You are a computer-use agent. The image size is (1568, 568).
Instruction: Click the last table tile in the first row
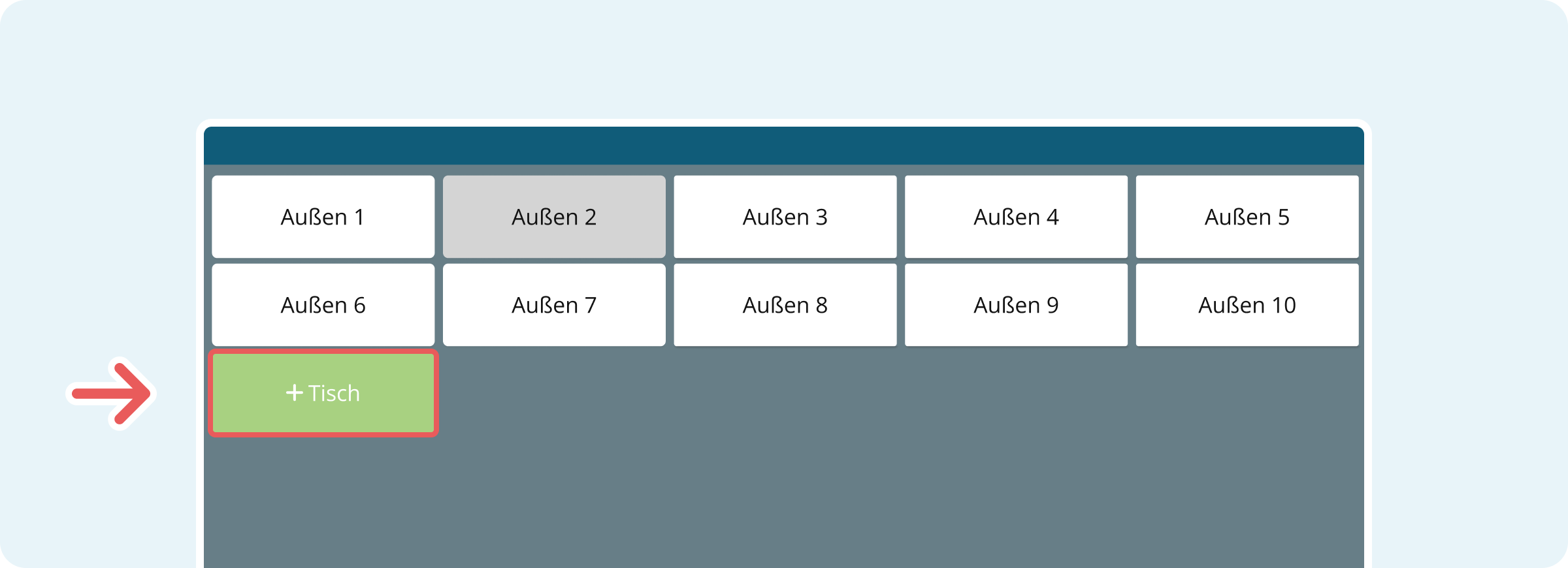tap(1247, 217)
